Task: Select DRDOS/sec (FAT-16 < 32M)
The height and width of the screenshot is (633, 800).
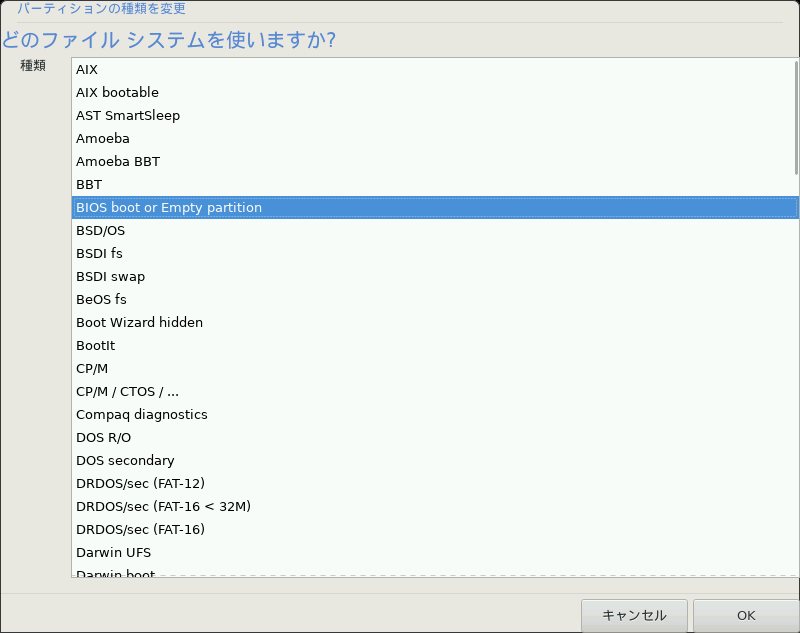Action: click(435, 506)
